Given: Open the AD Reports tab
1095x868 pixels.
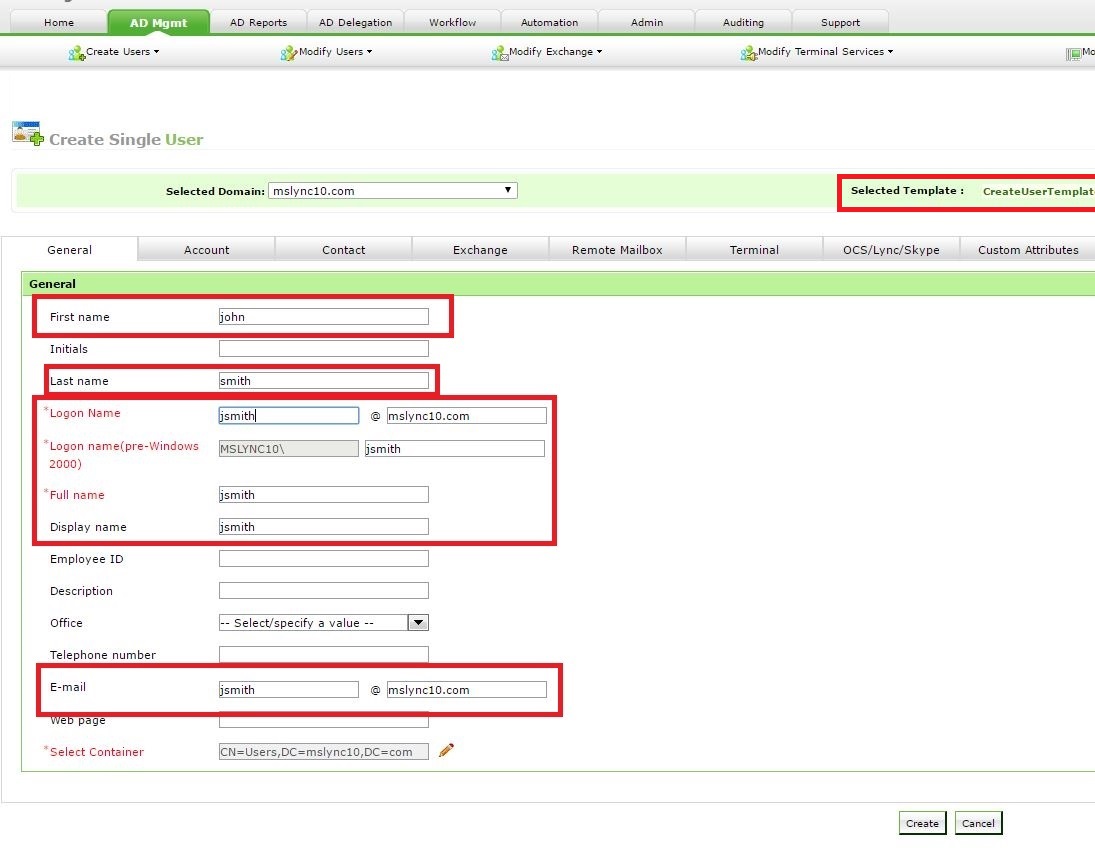Looking at the screenshot, I should tap(258, 22).
